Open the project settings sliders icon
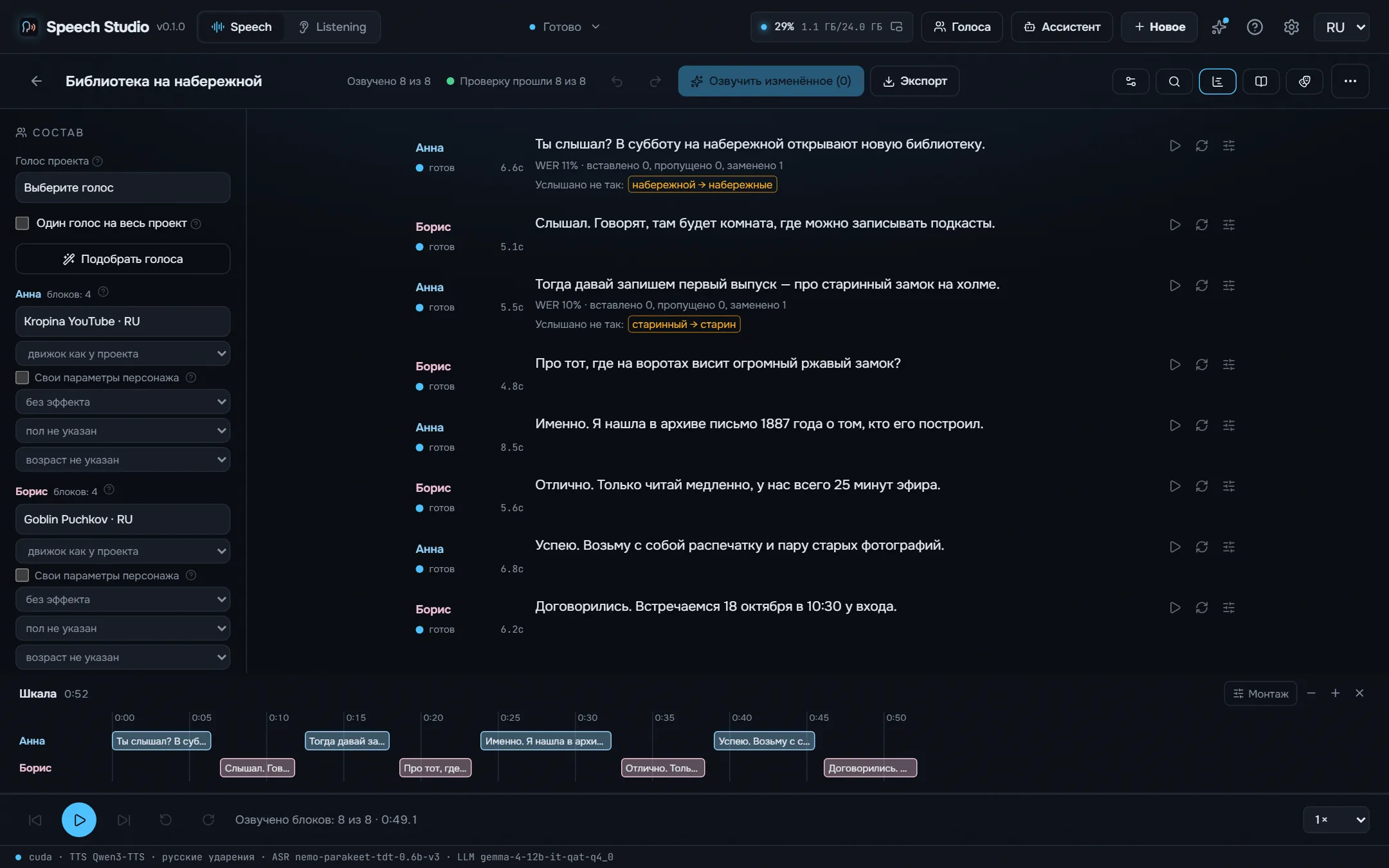 1130,81
